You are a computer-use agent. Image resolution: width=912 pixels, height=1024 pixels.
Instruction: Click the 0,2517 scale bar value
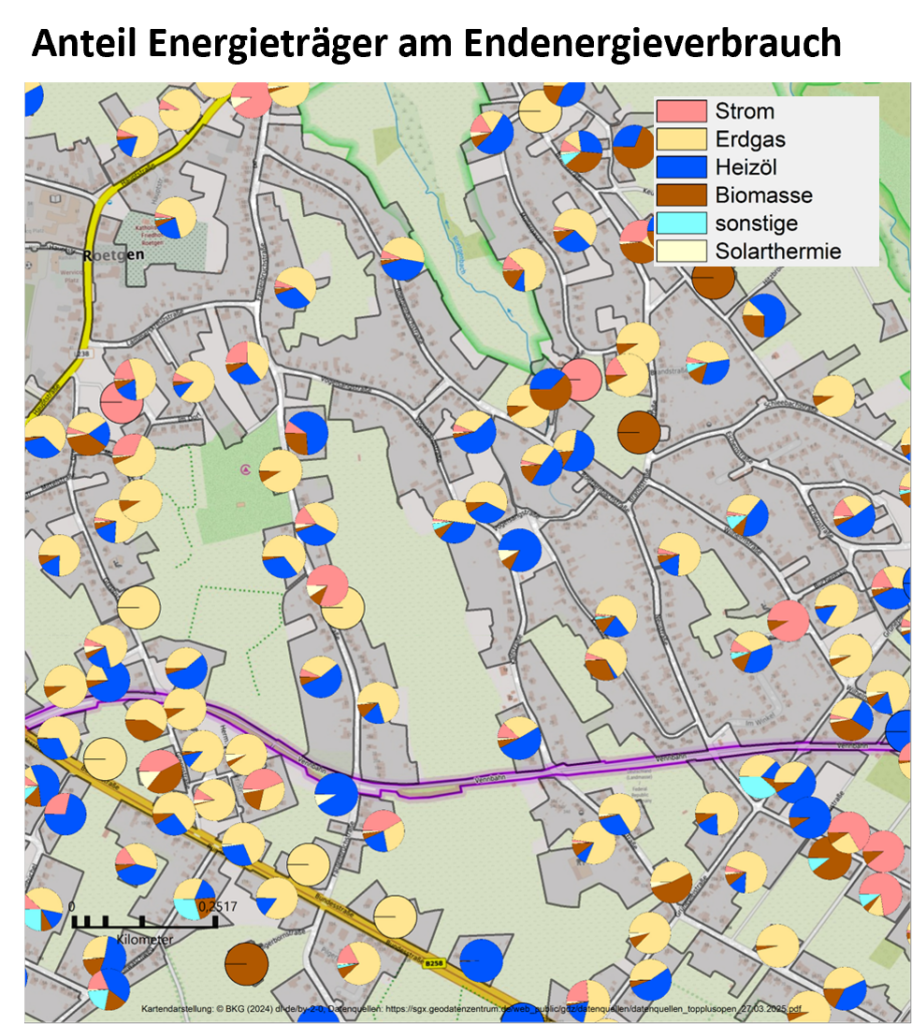coord(217,906)
